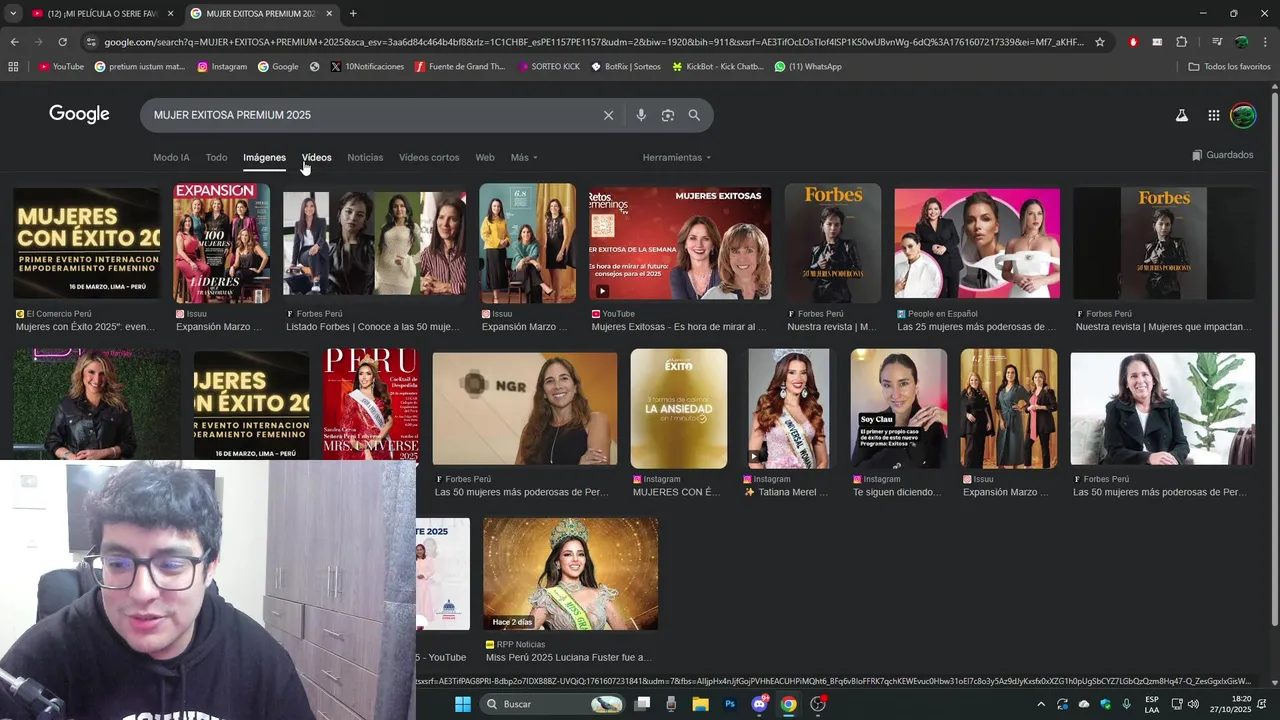
Task: Open the taskbar volume control
Action: click(1193, 704)
